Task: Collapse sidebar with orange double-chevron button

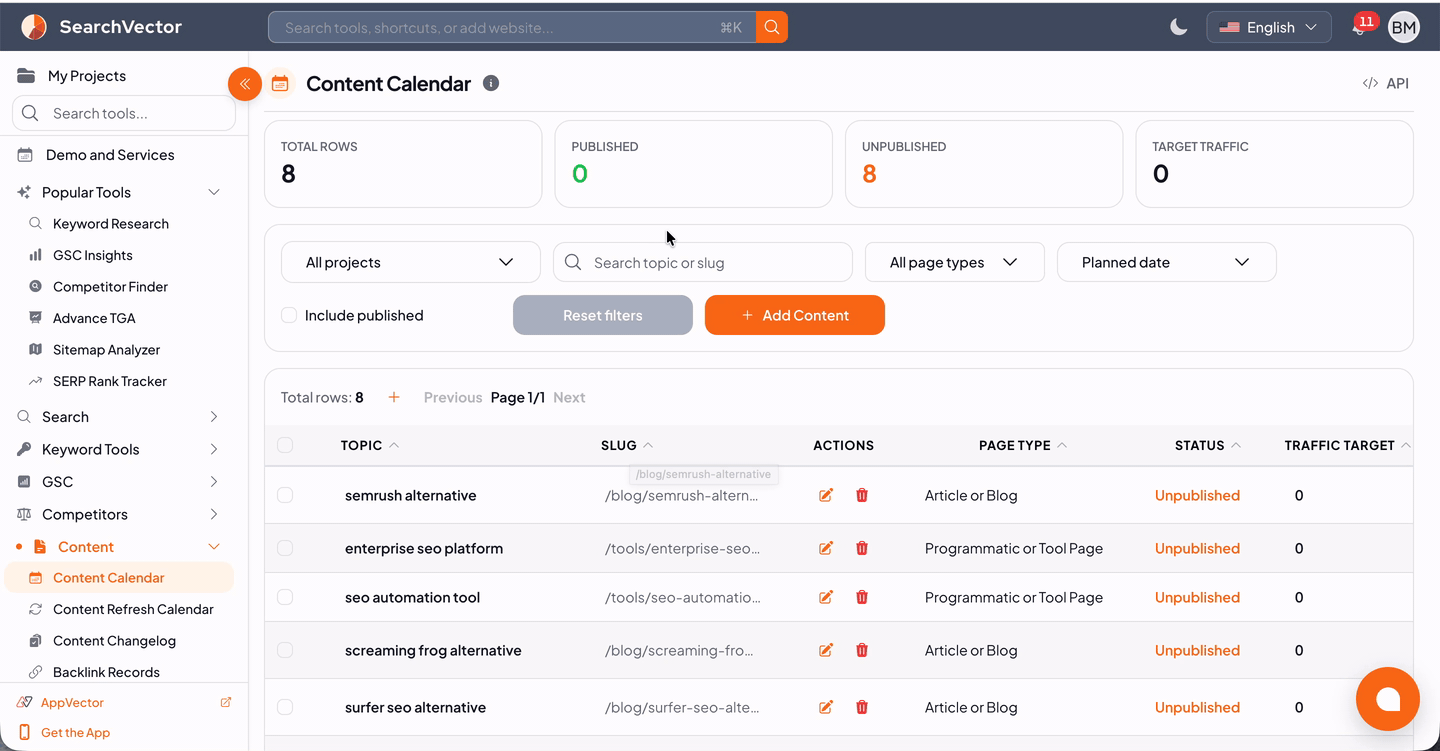Action: pyautogui.click(x=245, y=84)
